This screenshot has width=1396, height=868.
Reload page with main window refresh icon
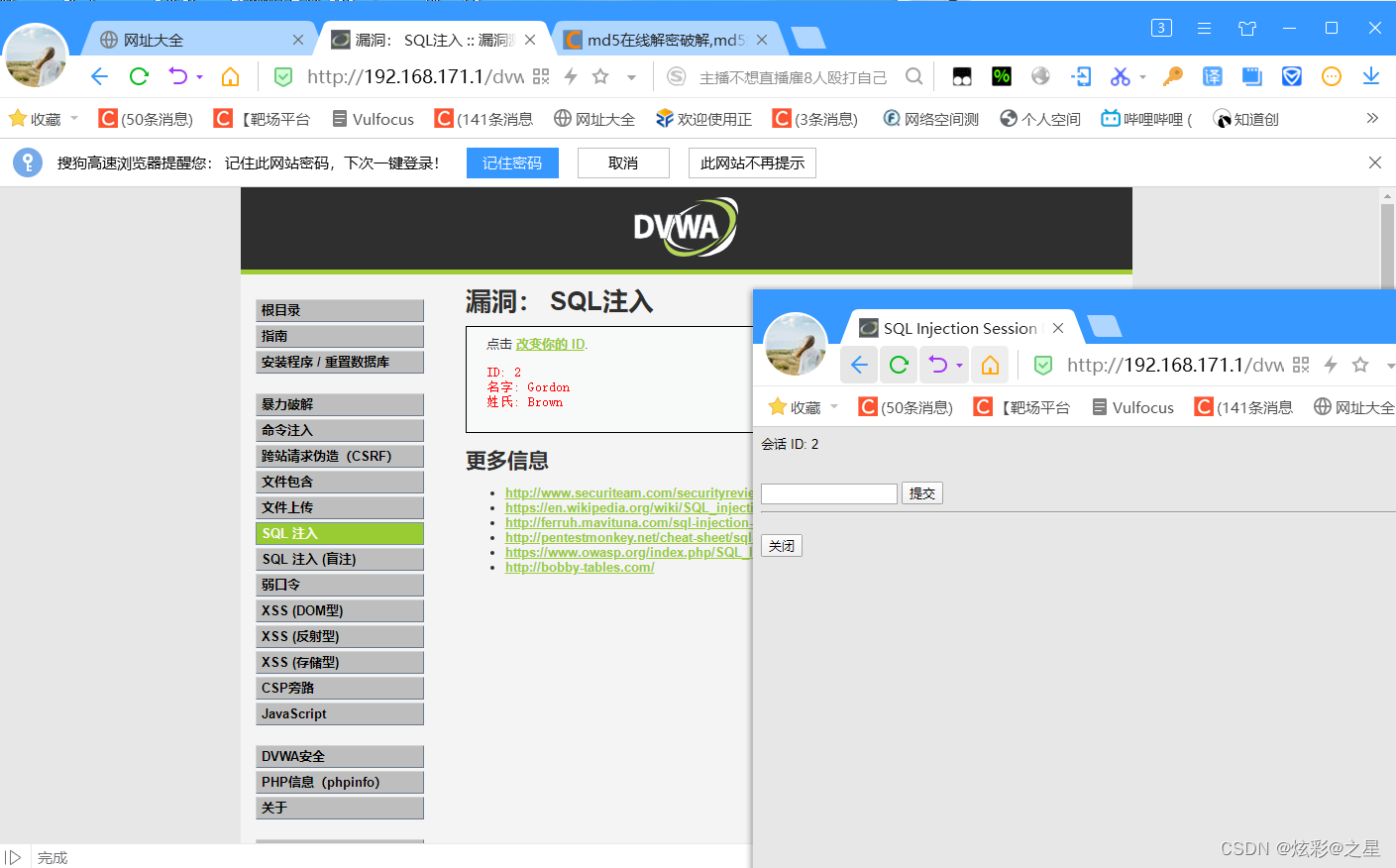click(139, 76)
